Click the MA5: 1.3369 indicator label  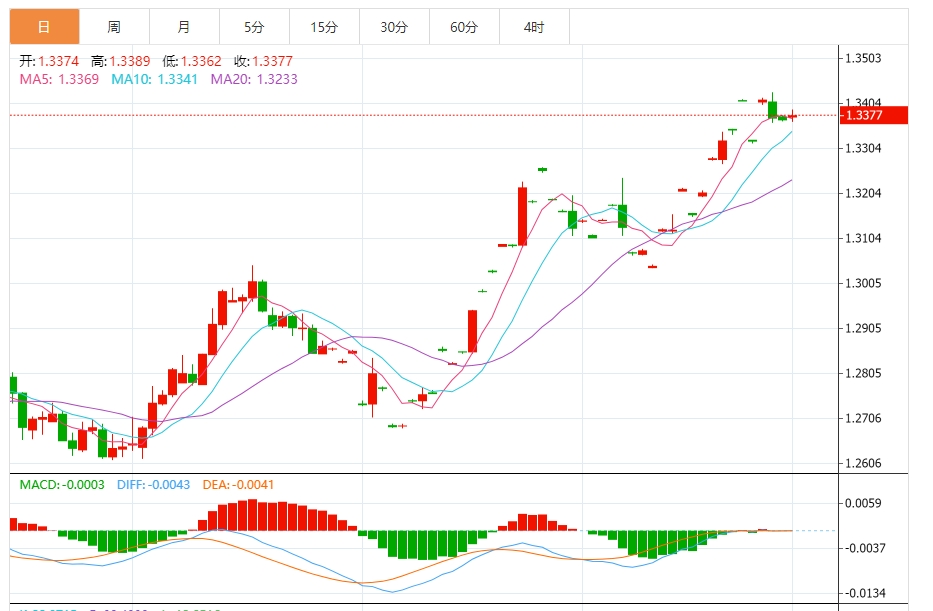pyautogui.click(x=59, y=79)
